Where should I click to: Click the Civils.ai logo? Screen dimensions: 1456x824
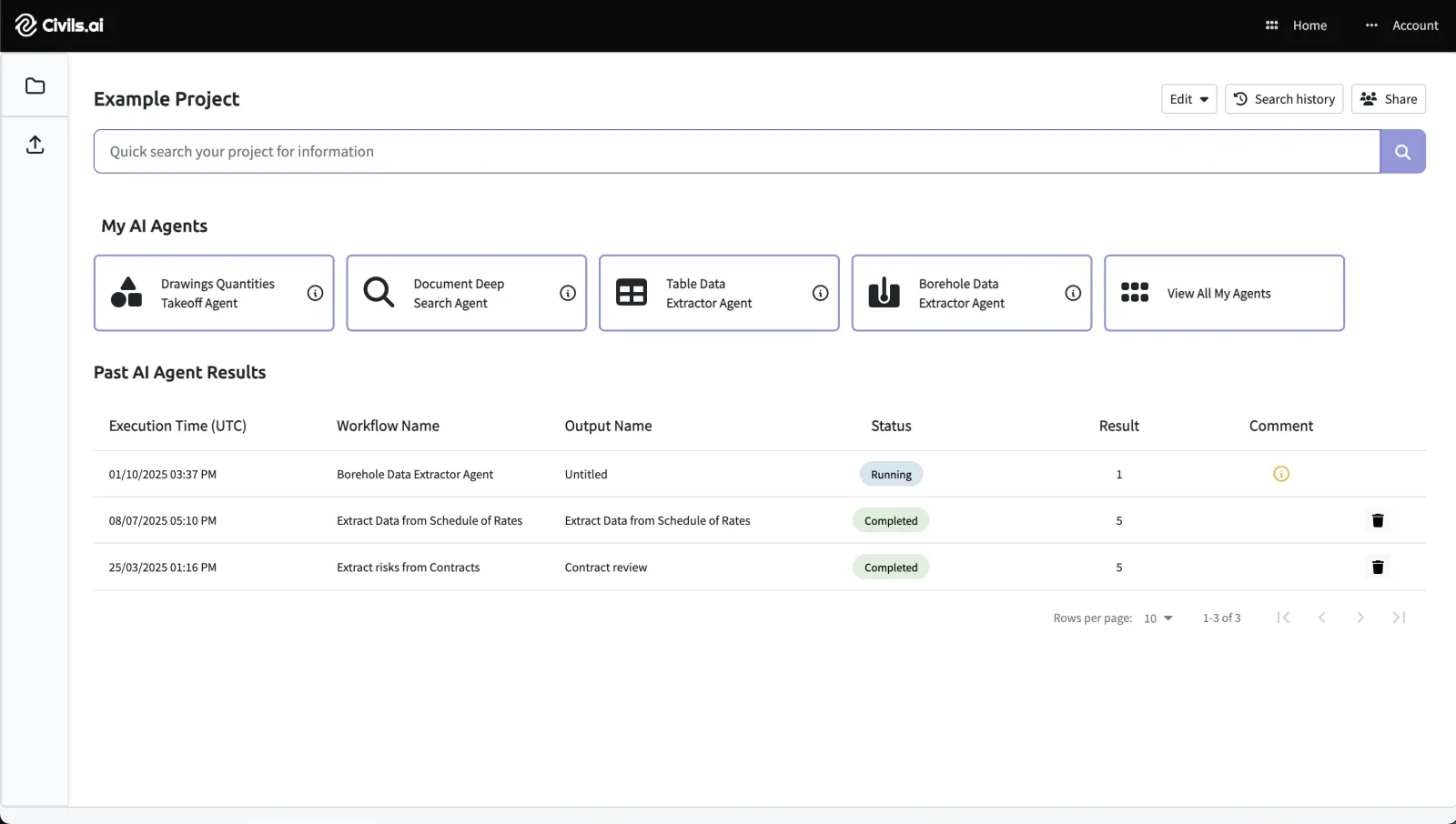click(59, 25)
